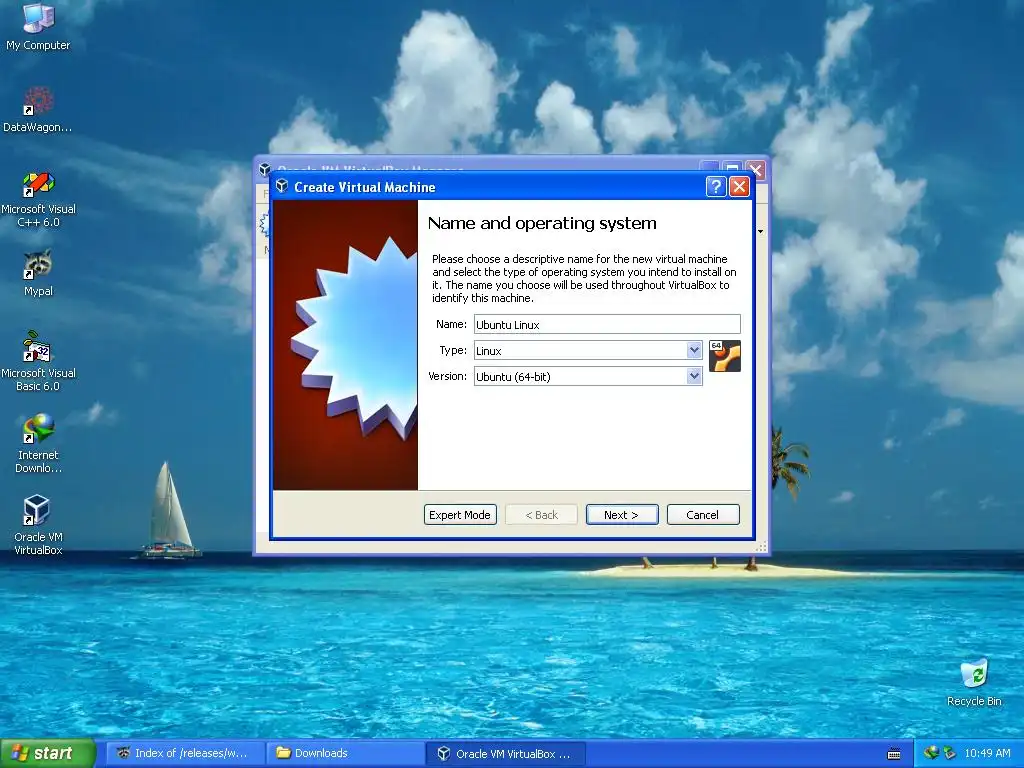
Task: Click the safely remove hardware tray icon
Action: (x=949, y=753)
